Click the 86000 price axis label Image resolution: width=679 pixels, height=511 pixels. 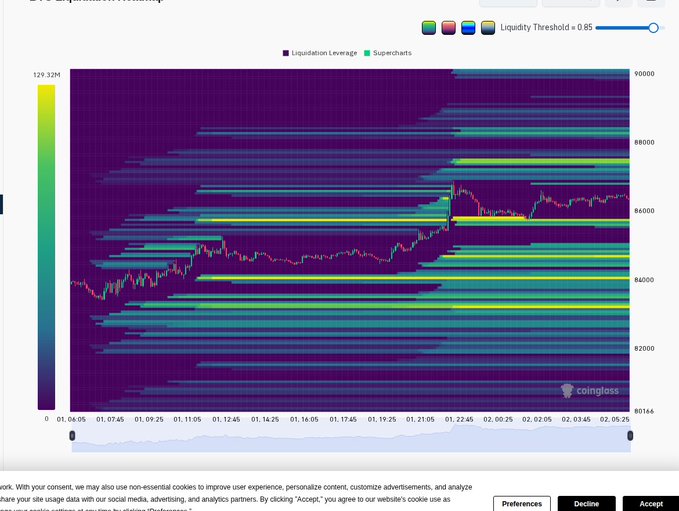coord(644,210)
